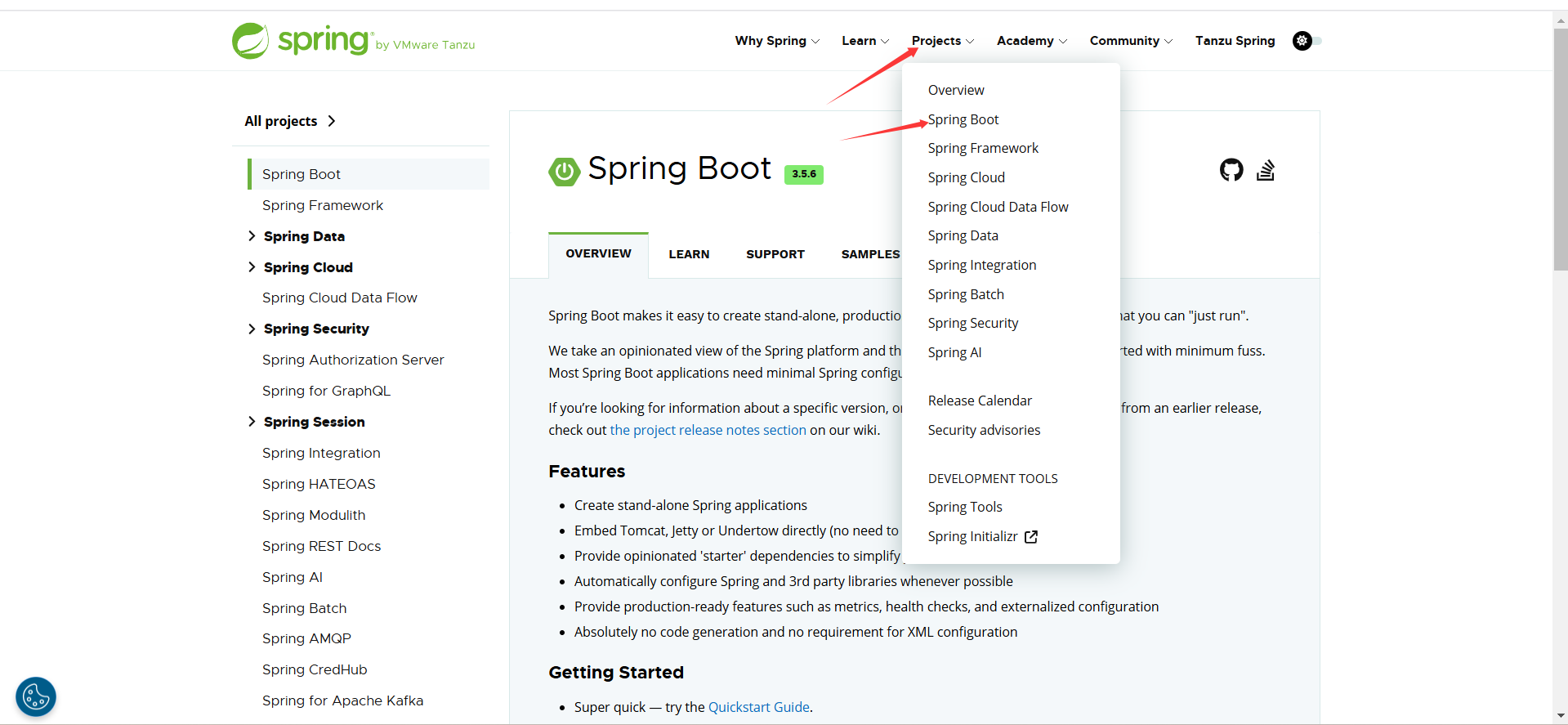Viewport: 1568px width, 725px height.
Task: Click external link icon beside Spring Initializr
Action: 1031,537
